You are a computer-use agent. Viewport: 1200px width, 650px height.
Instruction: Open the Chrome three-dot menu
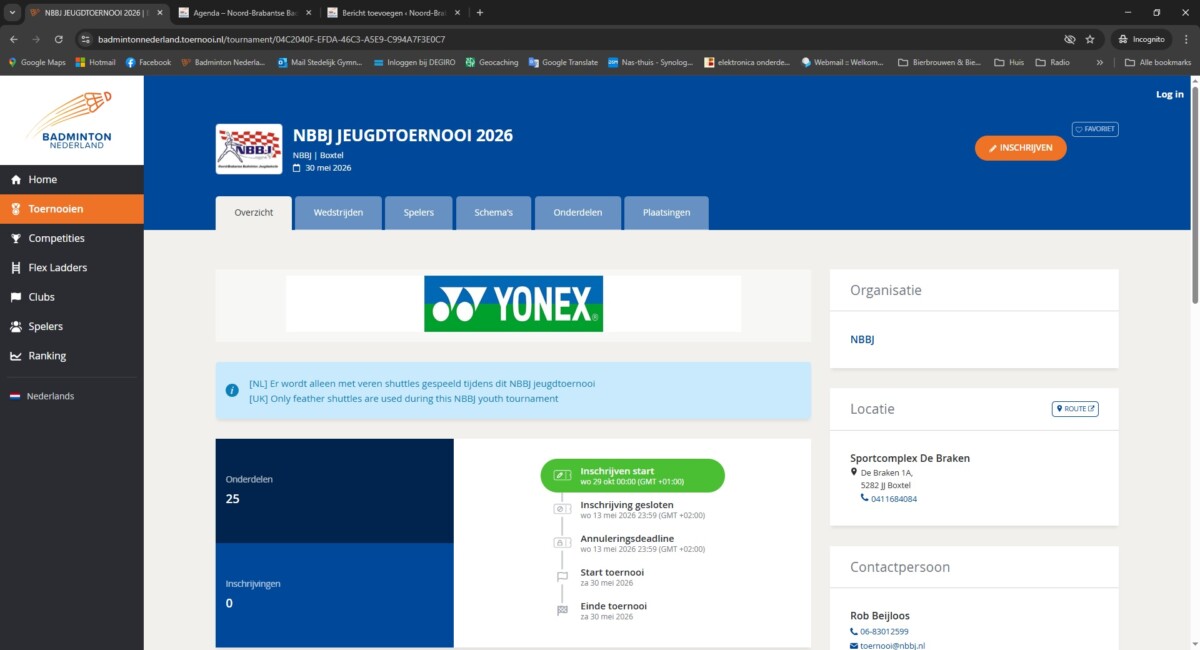[x=1185, y=39]
